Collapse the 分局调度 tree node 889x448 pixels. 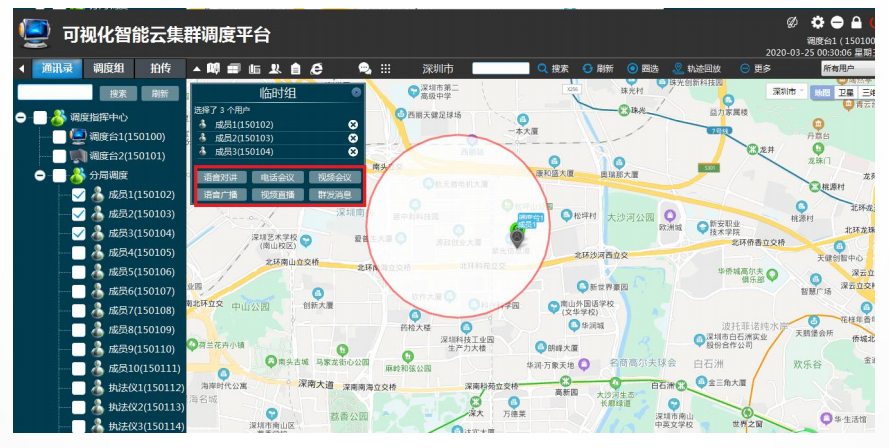40,175
